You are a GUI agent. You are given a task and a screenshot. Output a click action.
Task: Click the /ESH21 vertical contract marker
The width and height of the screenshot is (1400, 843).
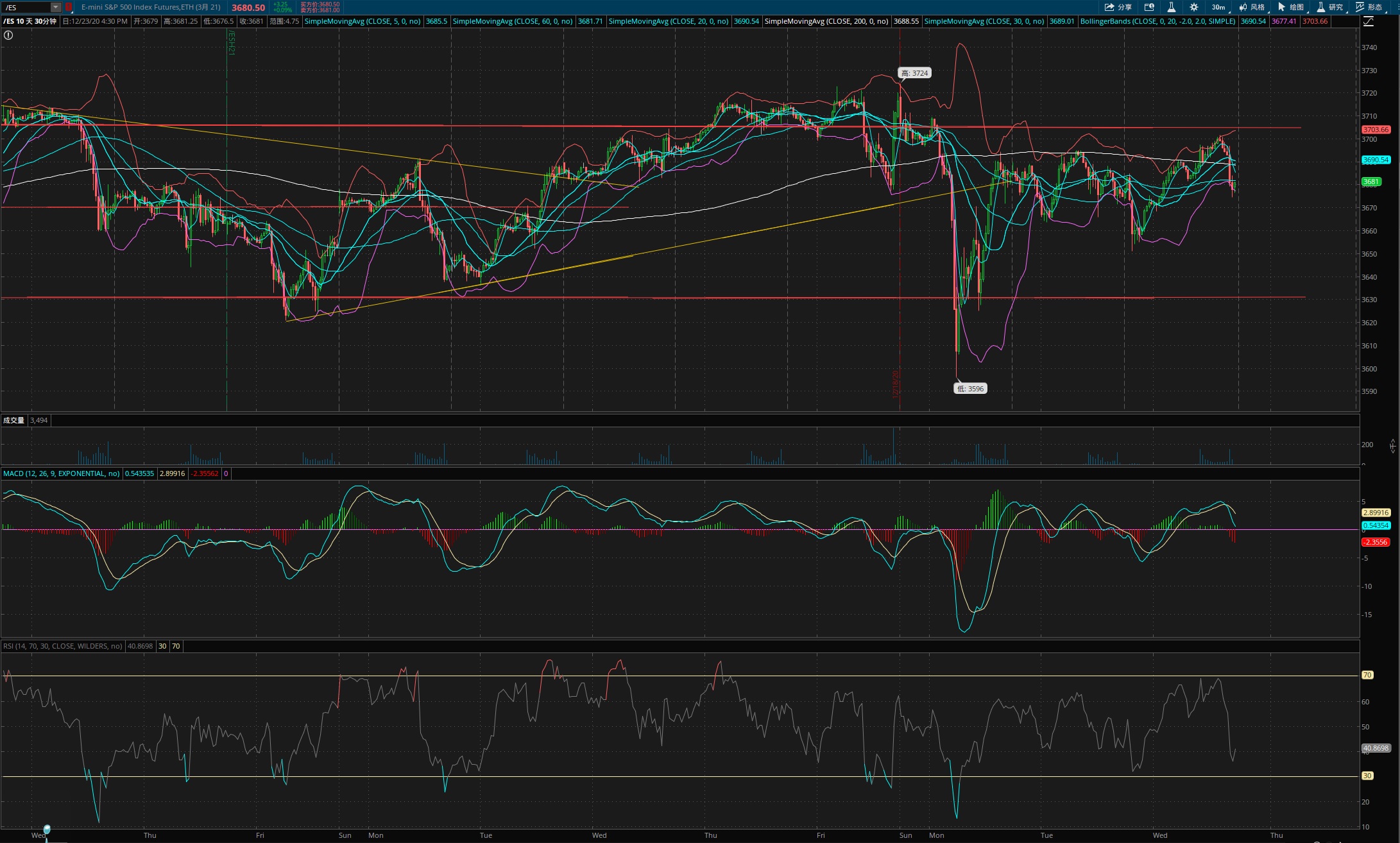click(232, 42)
